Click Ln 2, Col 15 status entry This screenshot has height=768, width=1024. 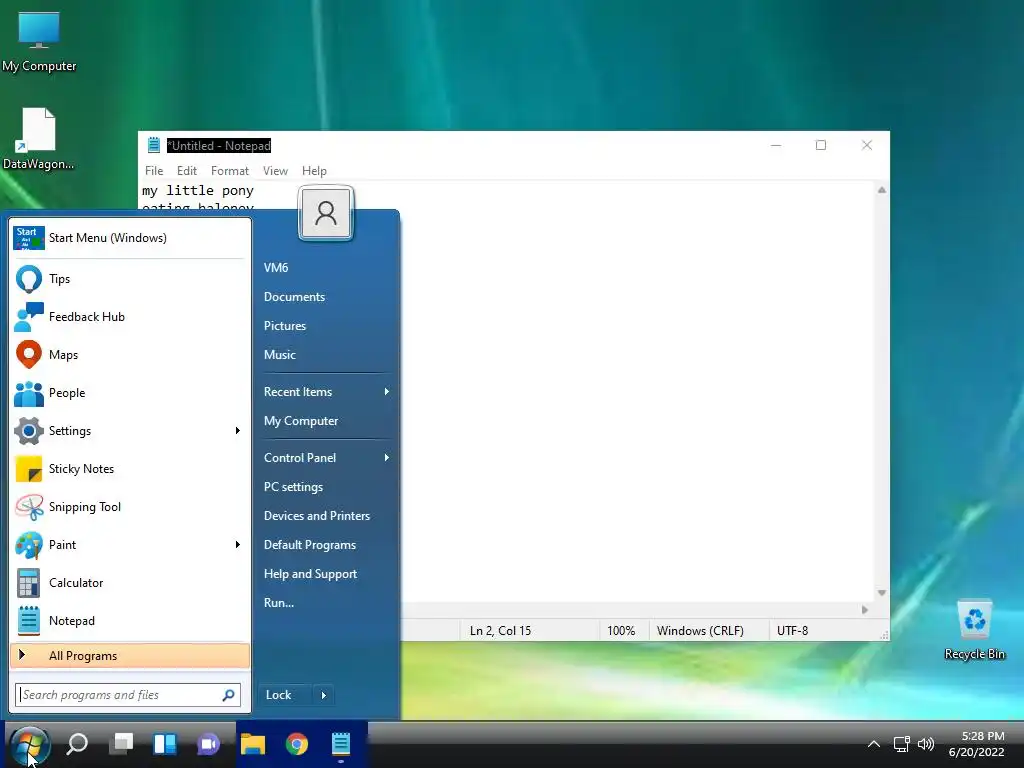tap(500, 631)
